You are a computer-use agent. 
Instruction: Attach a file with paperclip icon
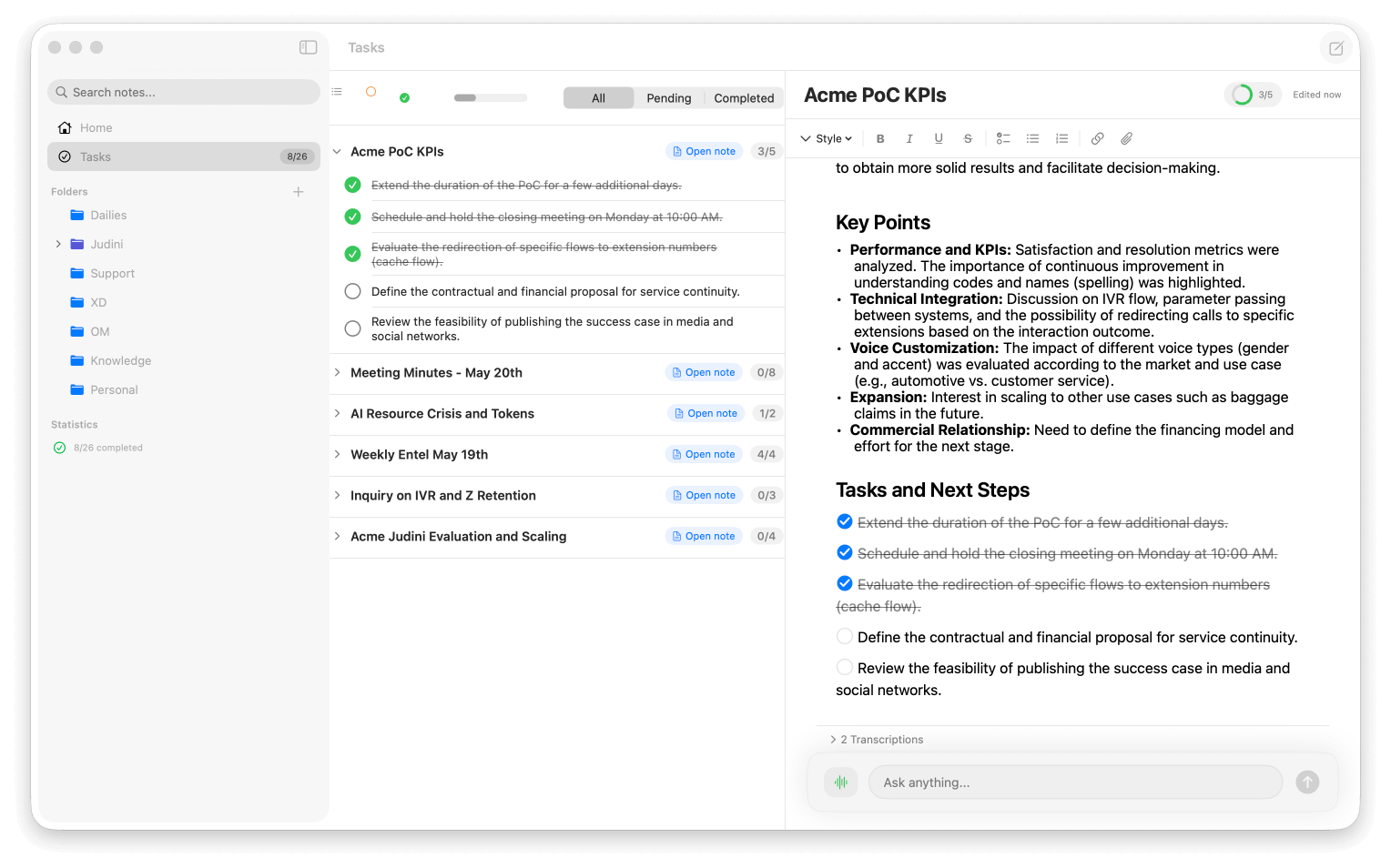tap(1127, 138)
